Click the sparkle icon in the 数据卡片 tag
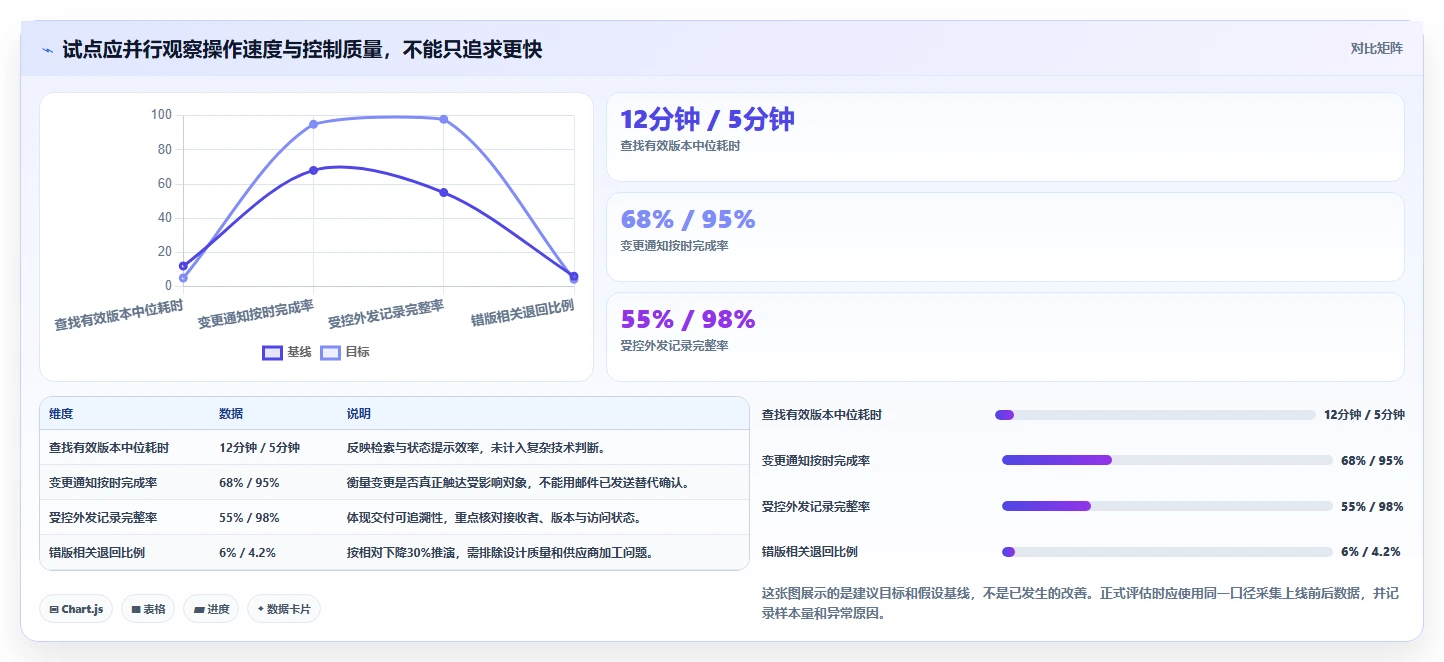This screenshot has width=1444, height=662. [x=260, y=609]
